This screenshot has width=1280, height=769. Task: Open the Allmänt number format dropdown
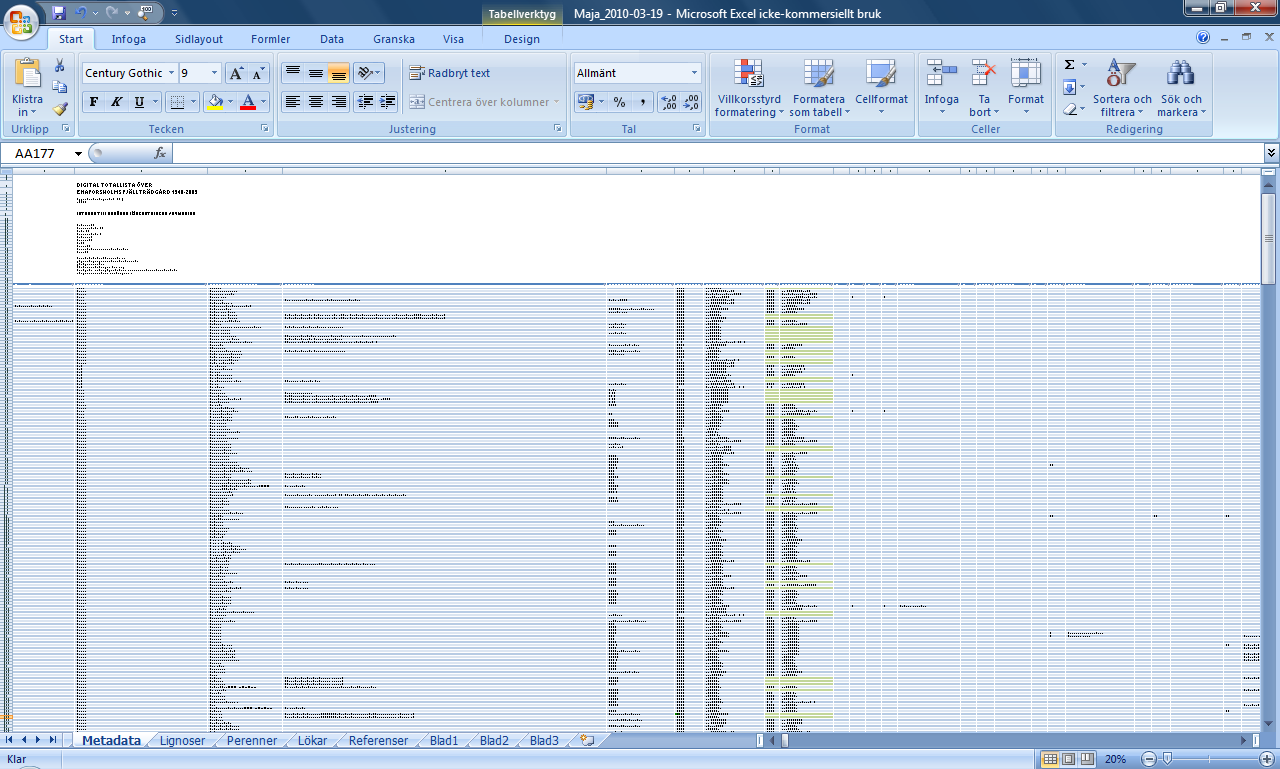click(695, 73)
